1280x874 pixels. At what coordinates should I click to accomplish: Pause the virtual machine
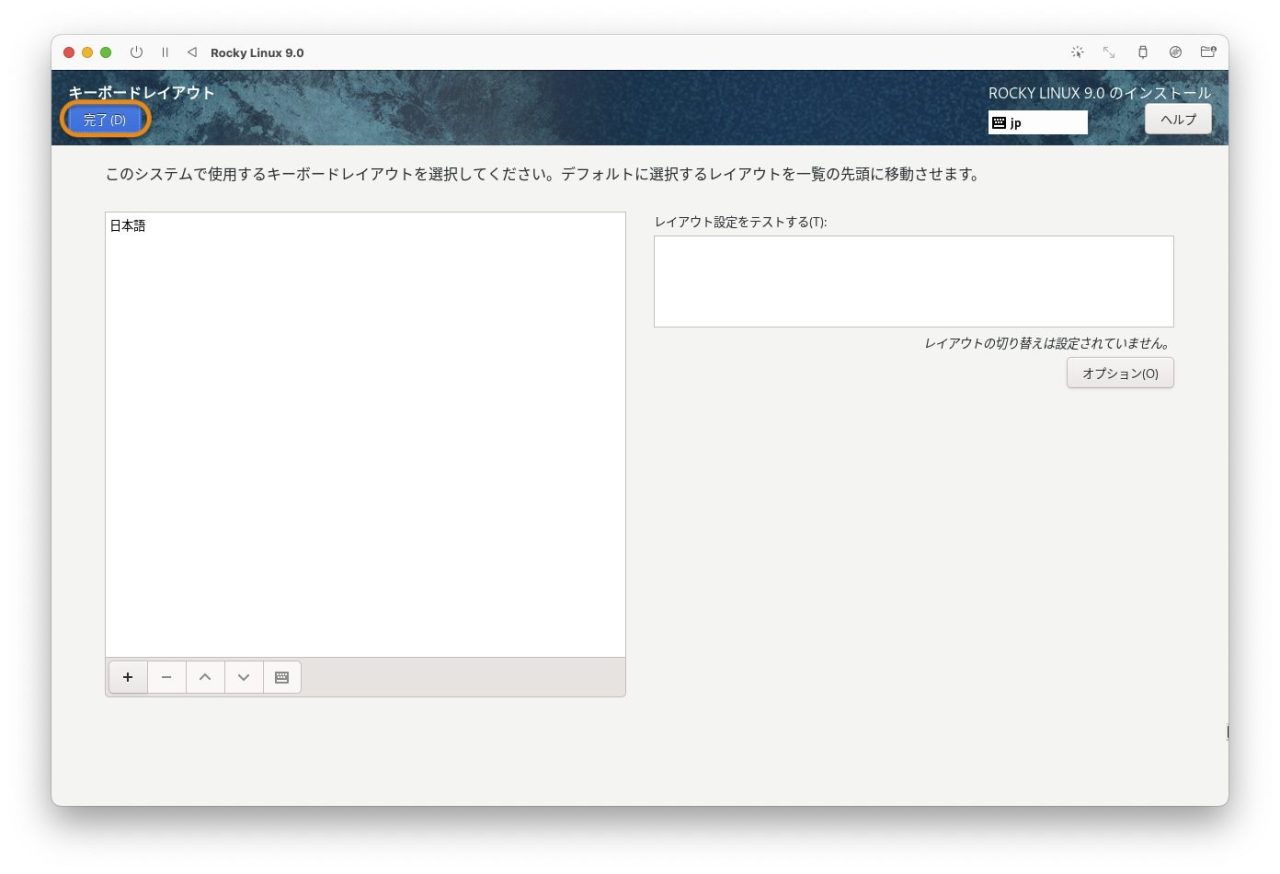pos(165,52)
